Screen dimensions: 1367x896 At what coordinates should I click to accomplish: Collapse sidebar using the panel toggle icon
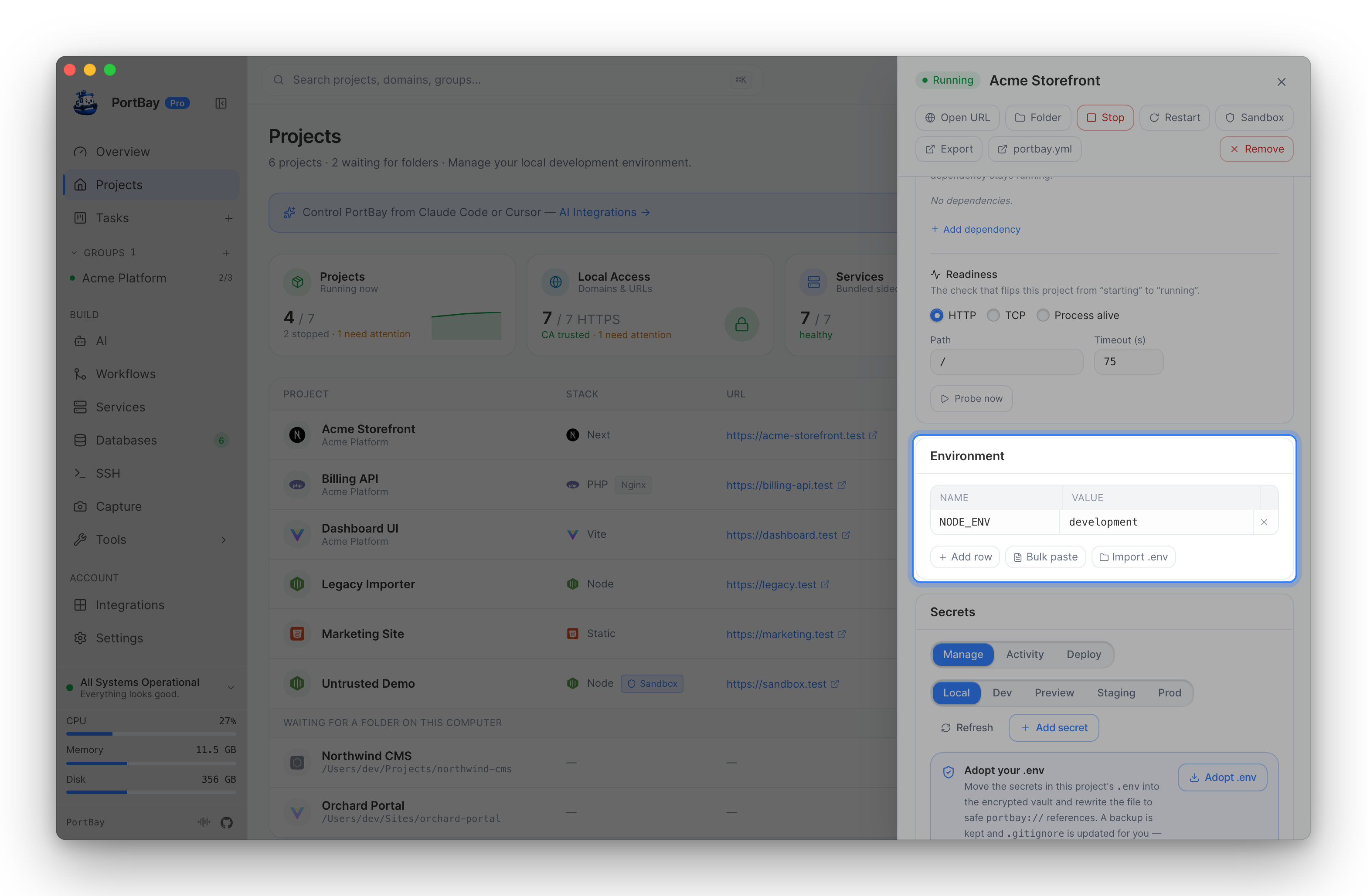pos(221,103)
